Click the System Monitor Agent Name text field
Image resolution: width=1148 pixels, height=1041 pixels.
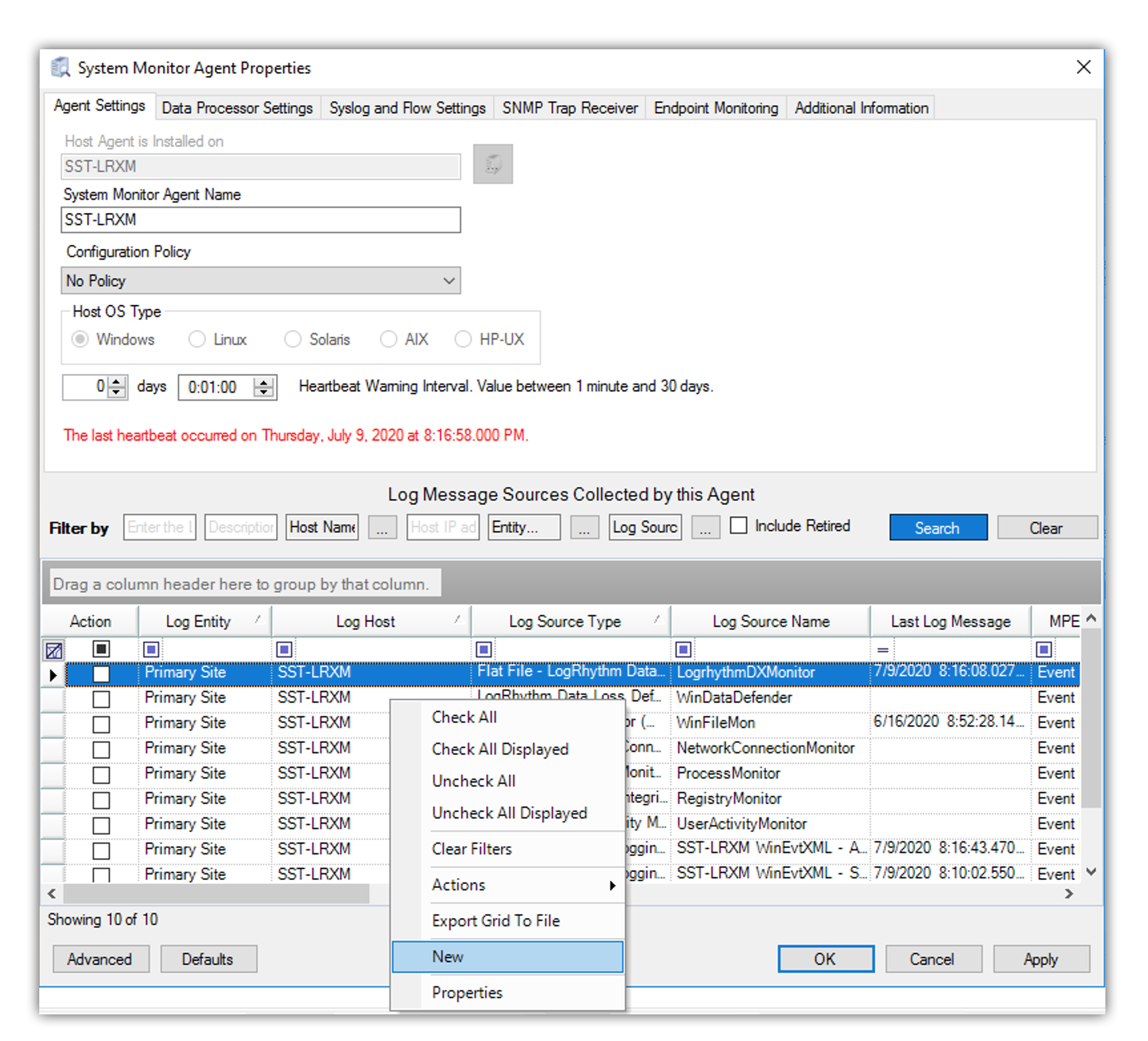tap(260, 220)
